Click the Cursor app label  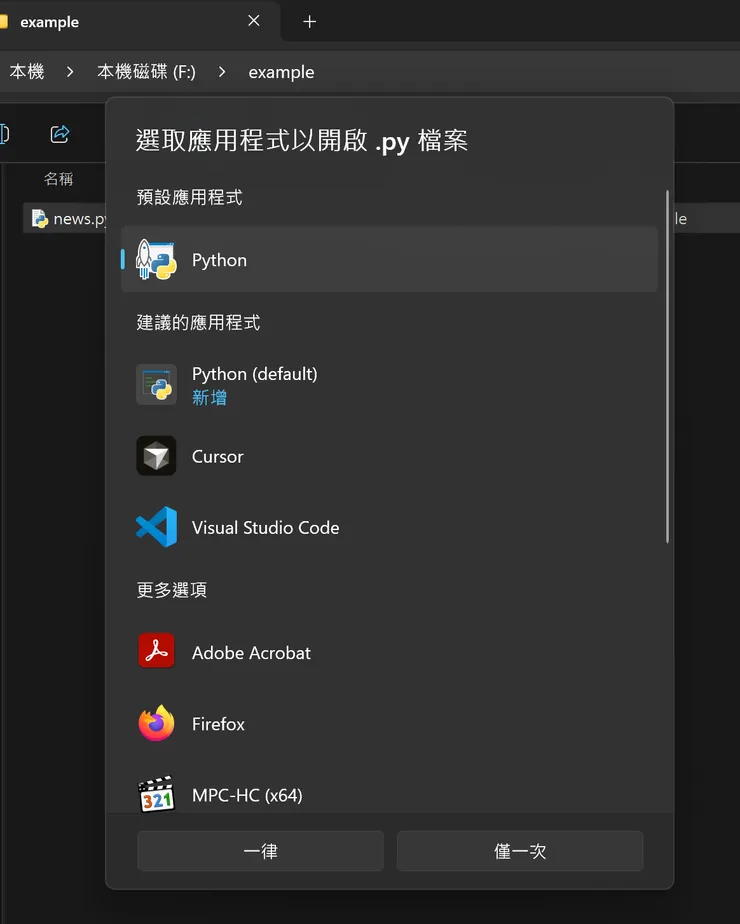pyautogui.click(x=217, y=457)
